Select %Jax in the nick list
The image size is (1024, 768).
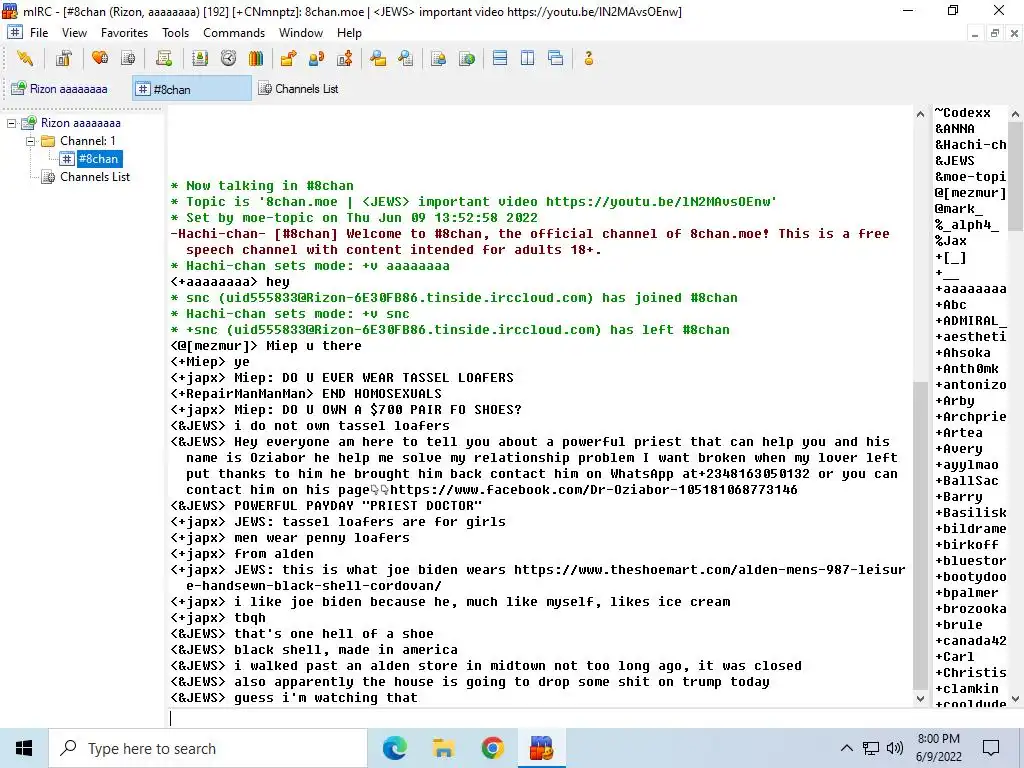tap(951, 241)
